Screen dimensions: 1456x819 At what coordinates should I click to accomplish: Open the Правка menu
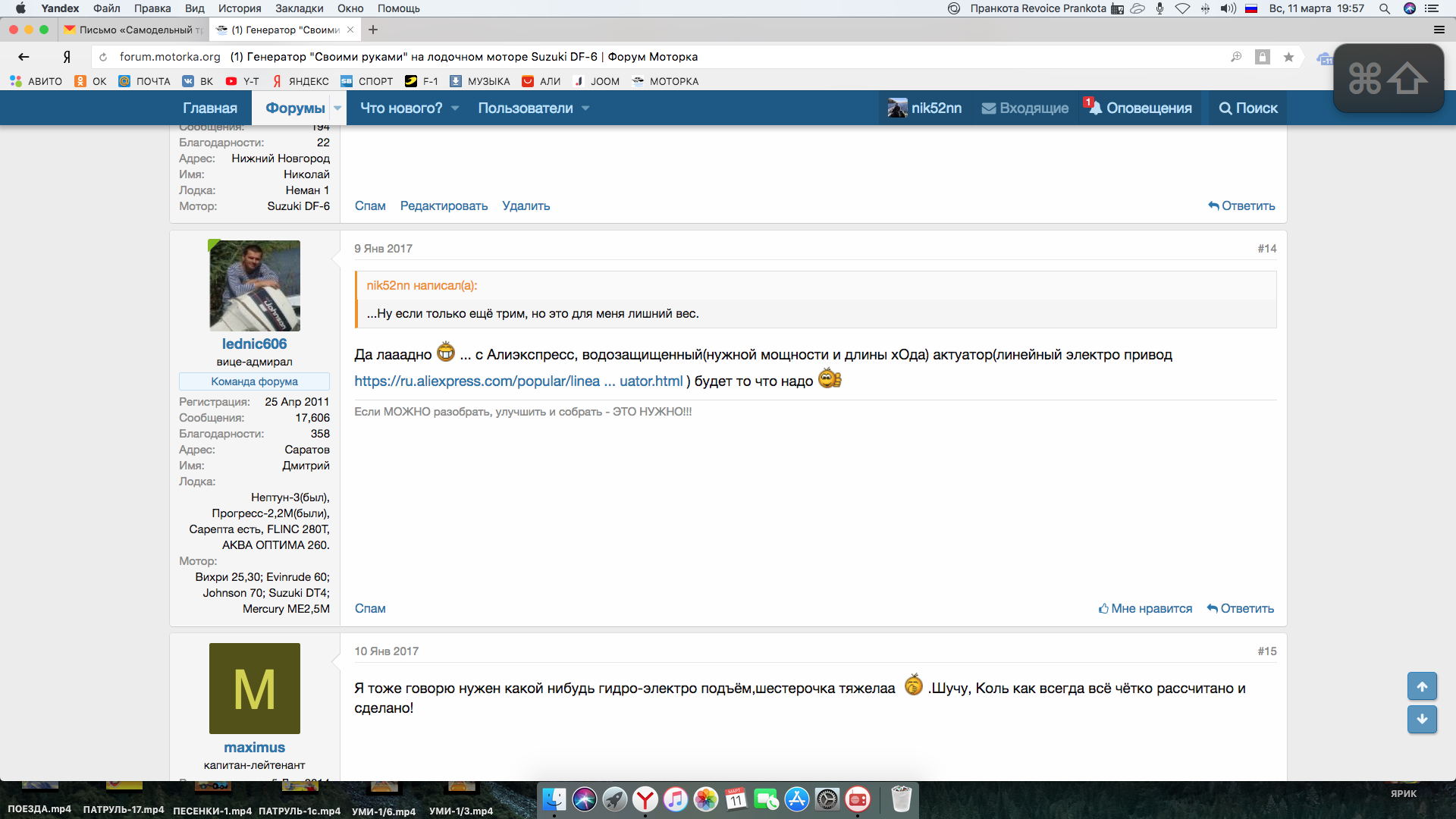point(152,8)
